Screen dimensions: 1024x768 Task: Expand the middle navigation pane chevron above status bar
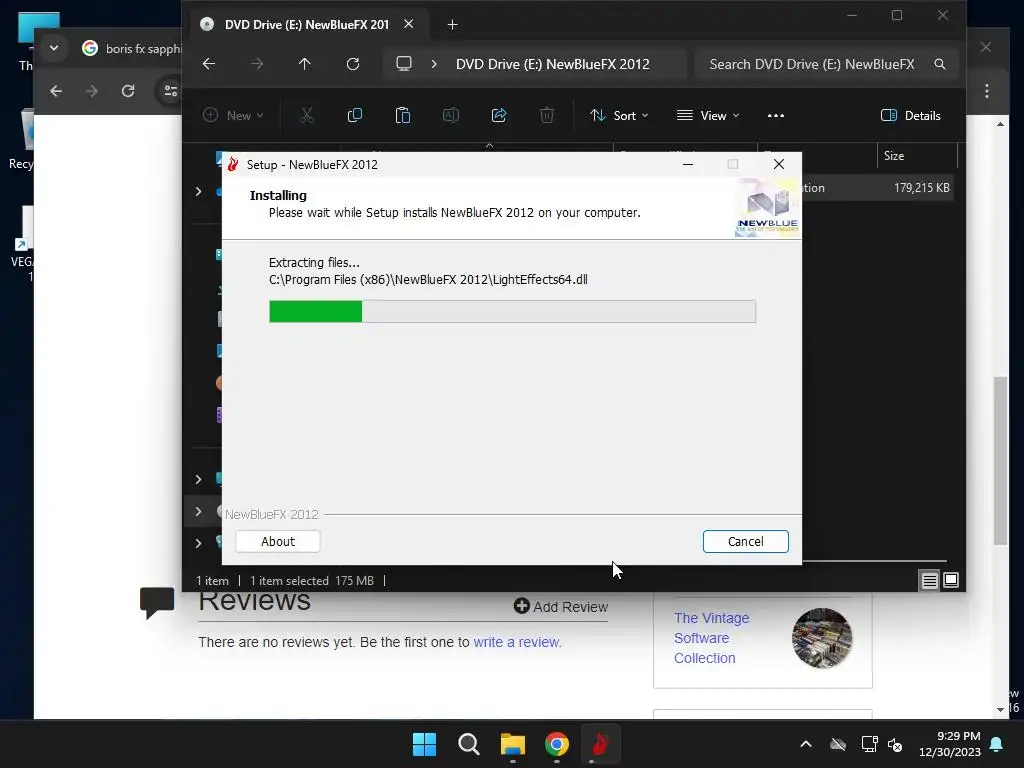click(199, 511)
